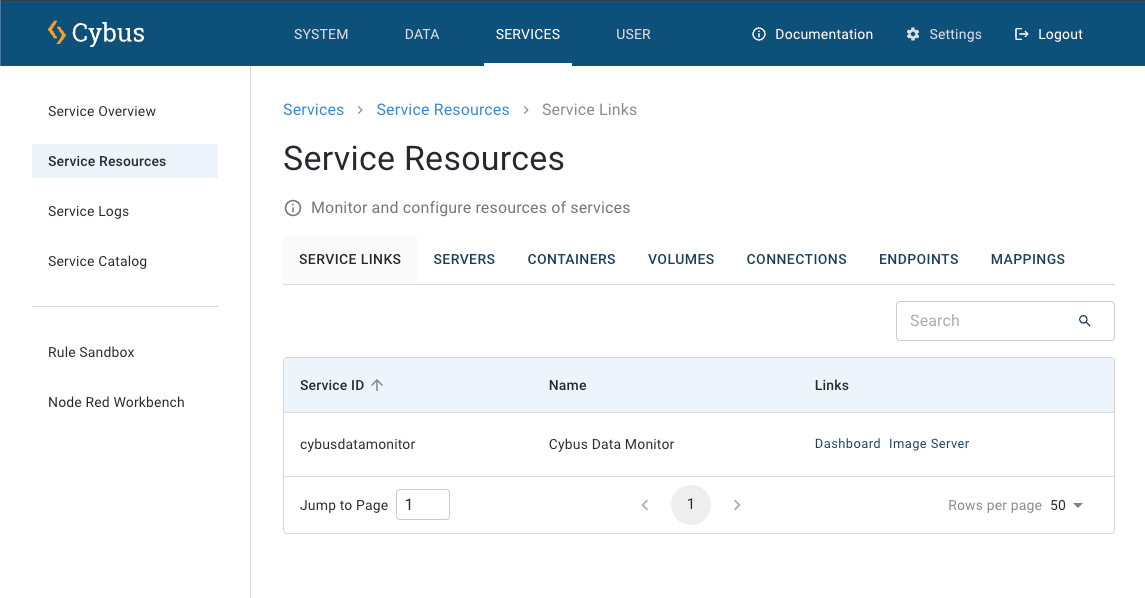
Task: Open the Image Server link
Action: (929, 444)
